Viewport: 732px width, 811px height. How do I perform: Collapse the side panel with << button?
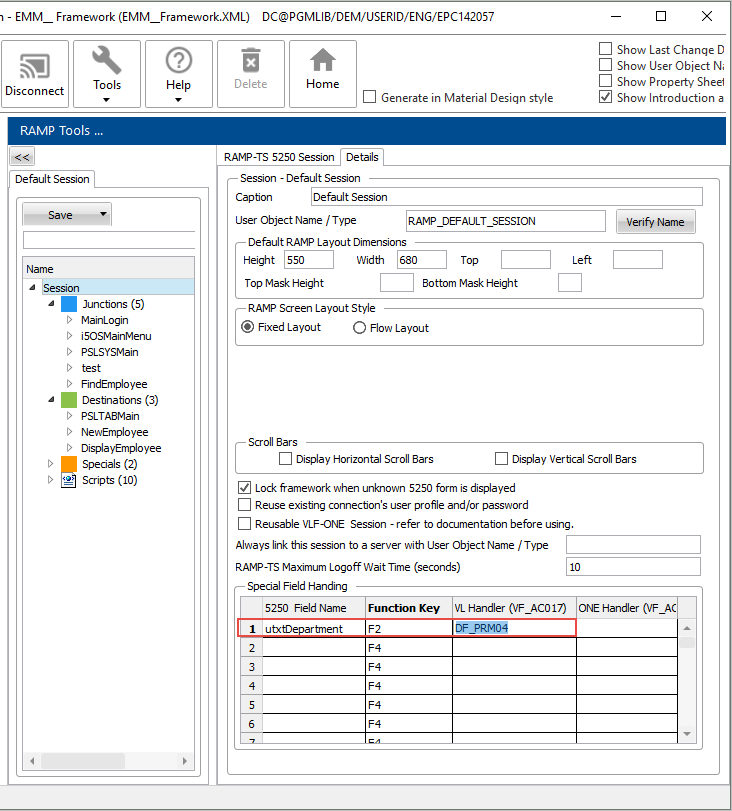pyautogui.click(x=21, y=157)
